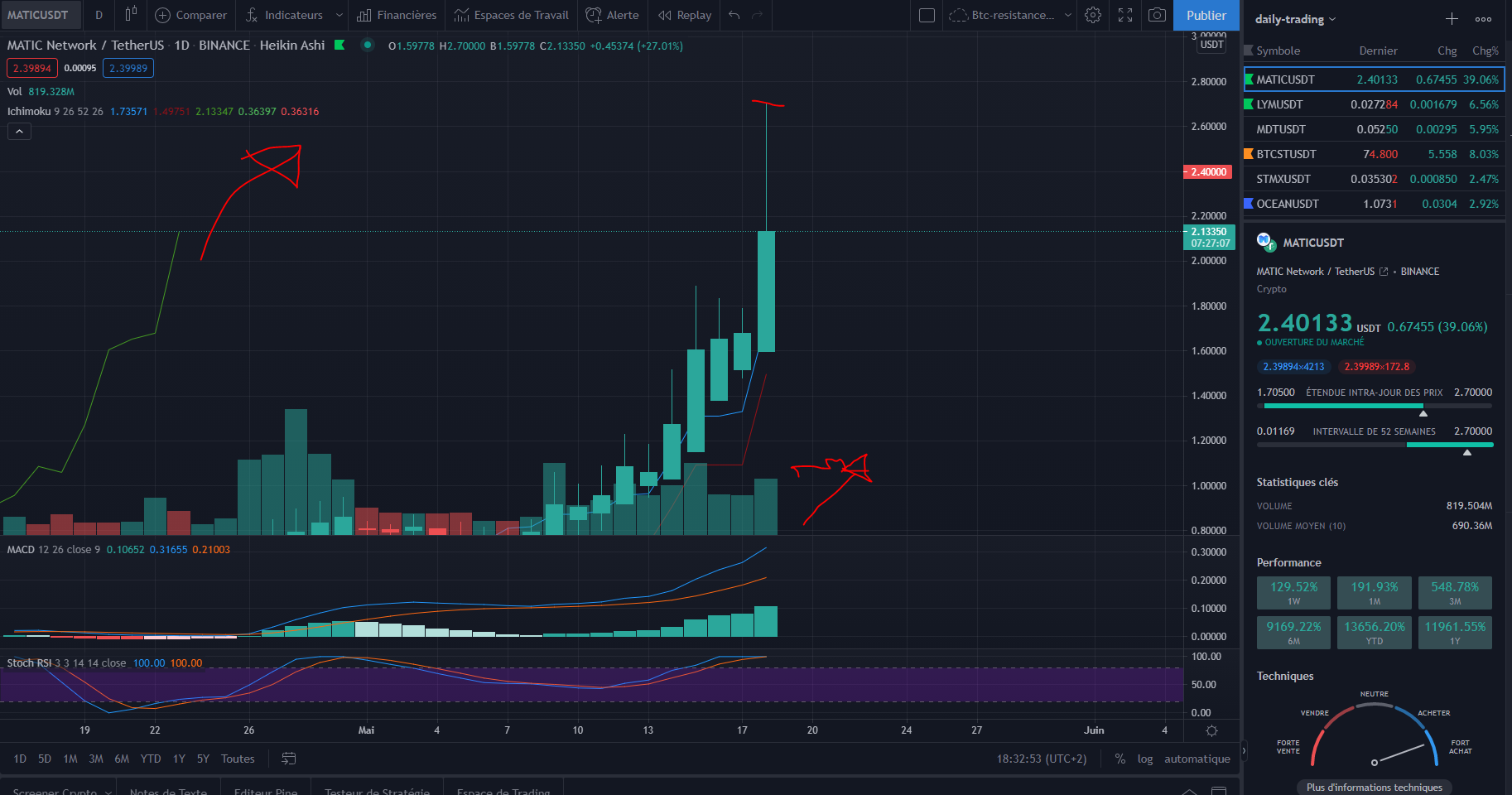
Task: Select the 5D date range
Action: point(45,759)
